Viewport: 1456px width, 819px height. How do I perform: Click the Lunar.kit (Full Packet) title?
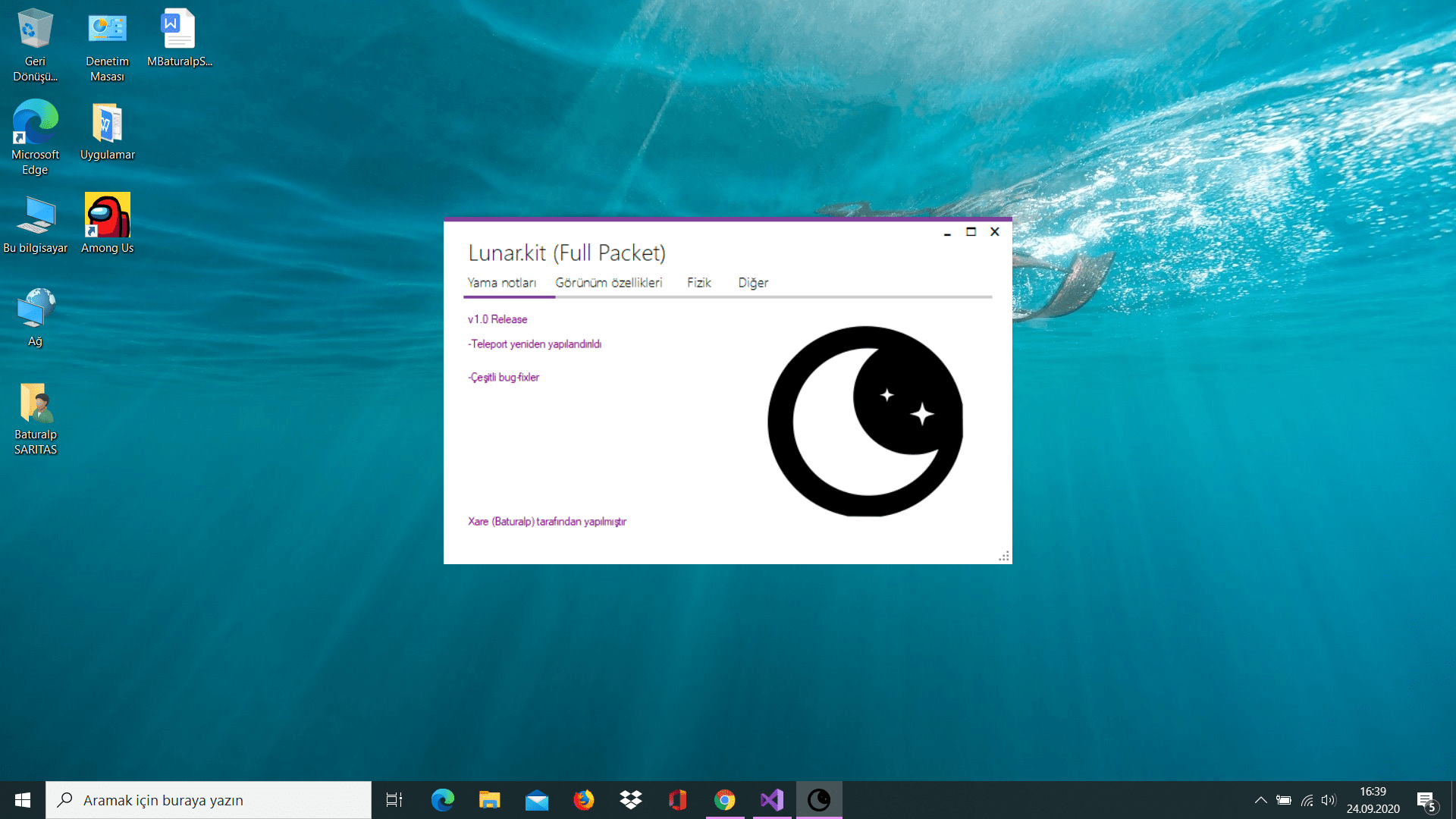pos(566,253)
